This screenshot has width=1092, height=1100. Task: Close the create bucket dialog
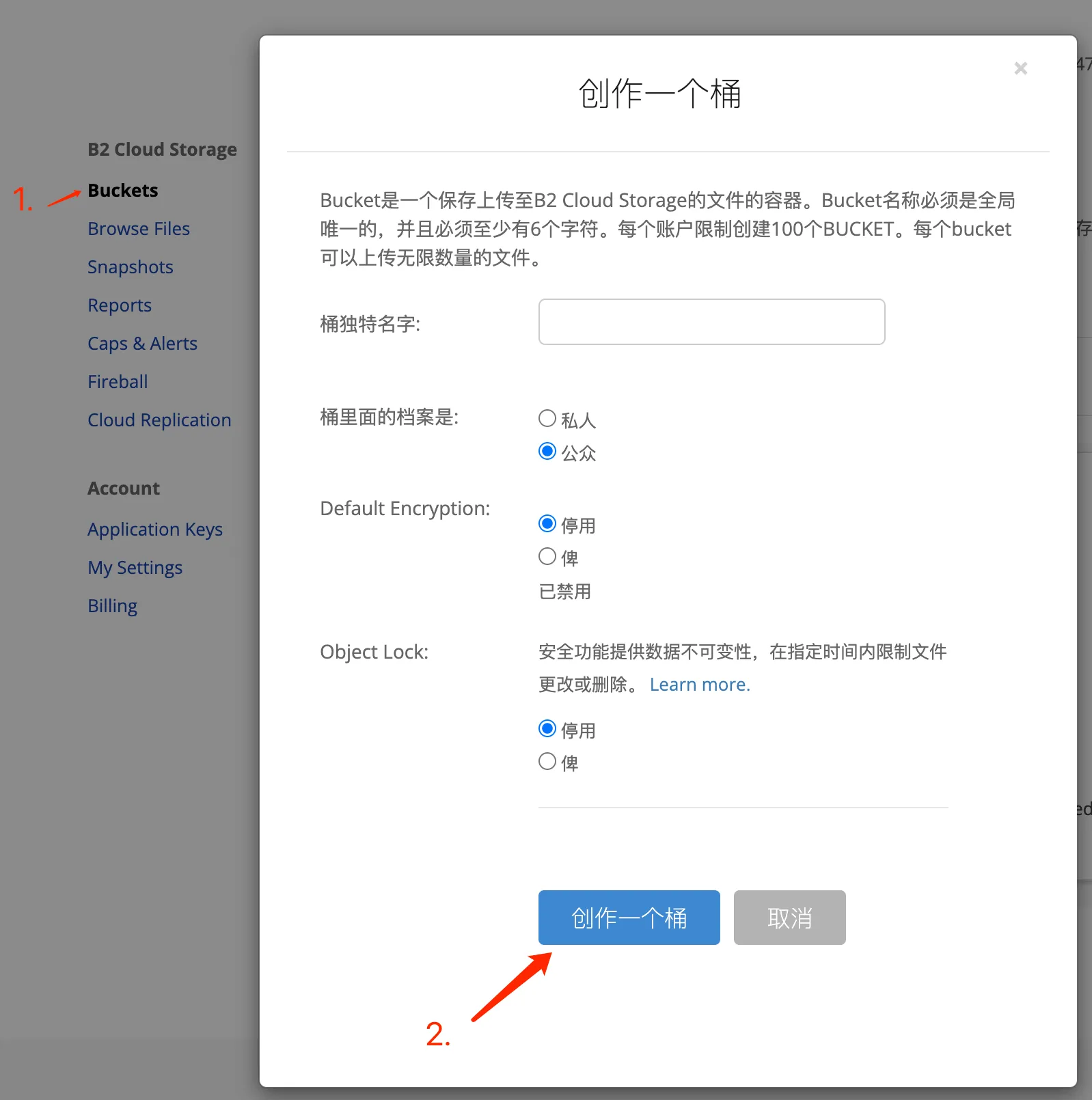pyautogui.click(x=1020, y=68)
